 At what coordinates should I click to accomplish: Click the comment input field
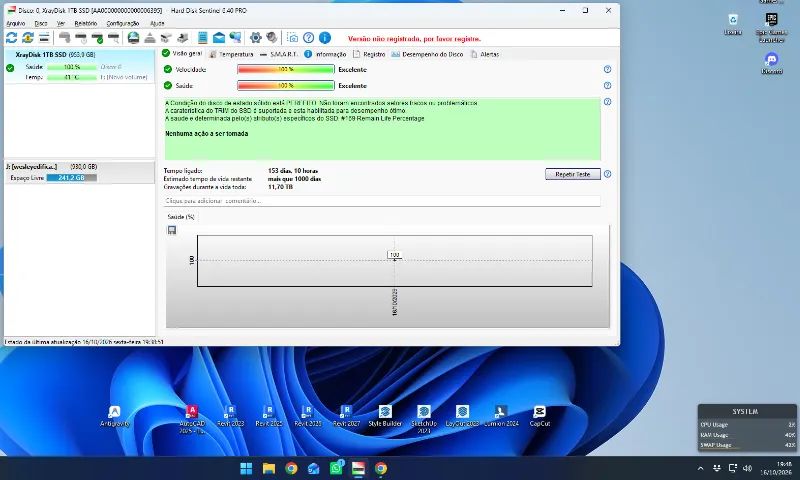382,201
